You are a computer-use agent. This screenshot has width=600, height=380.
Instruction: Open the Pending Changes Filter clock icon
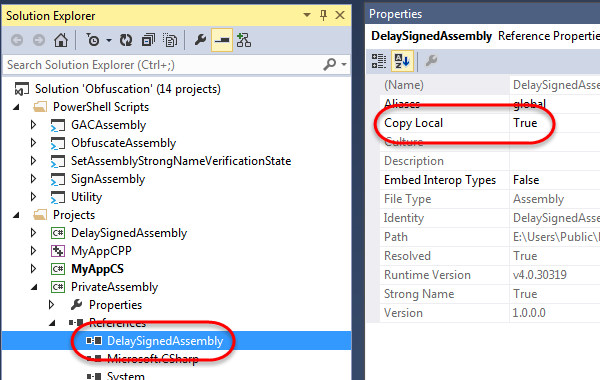pyautogui.click(x=93, y=40)
